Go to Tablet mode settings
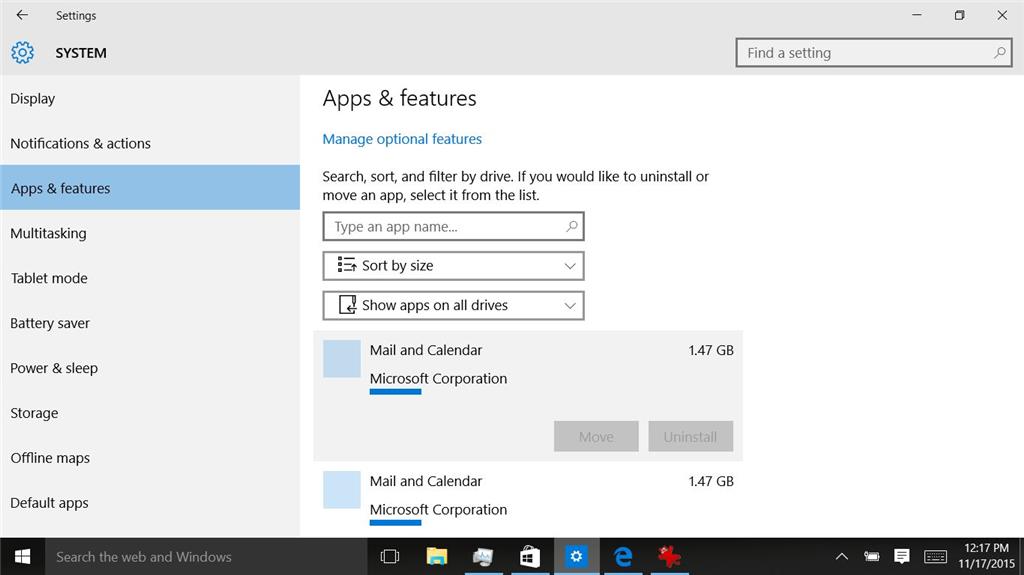The width and height of the screenshot is (1024, 575). (150, 278)
